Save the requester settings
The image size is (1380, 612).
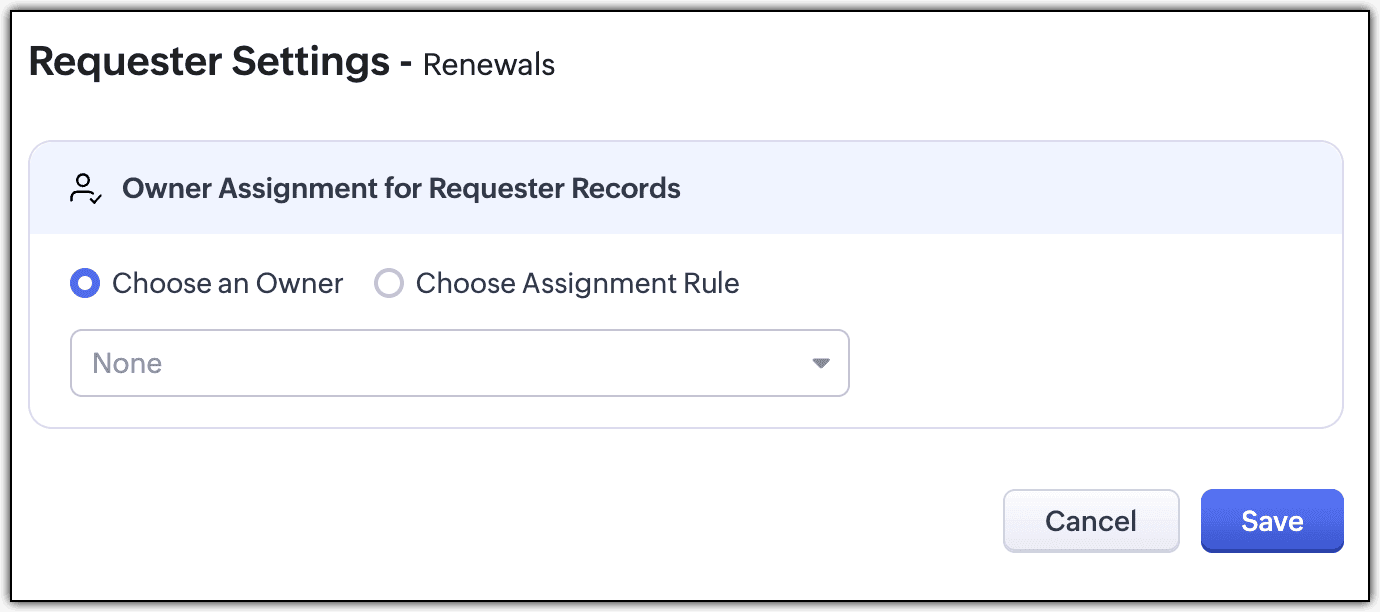pyautogui.click(x=1271, y=521)
